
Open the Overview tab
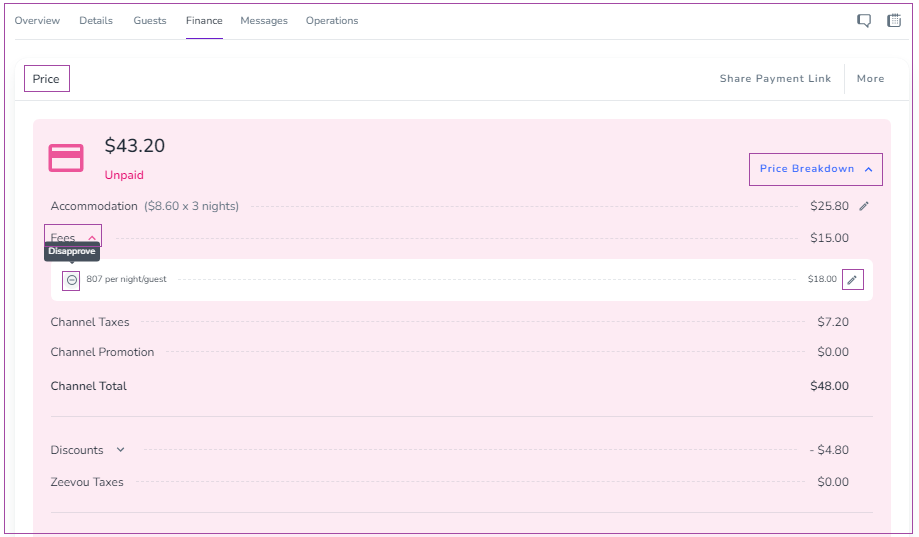(37, 21)
